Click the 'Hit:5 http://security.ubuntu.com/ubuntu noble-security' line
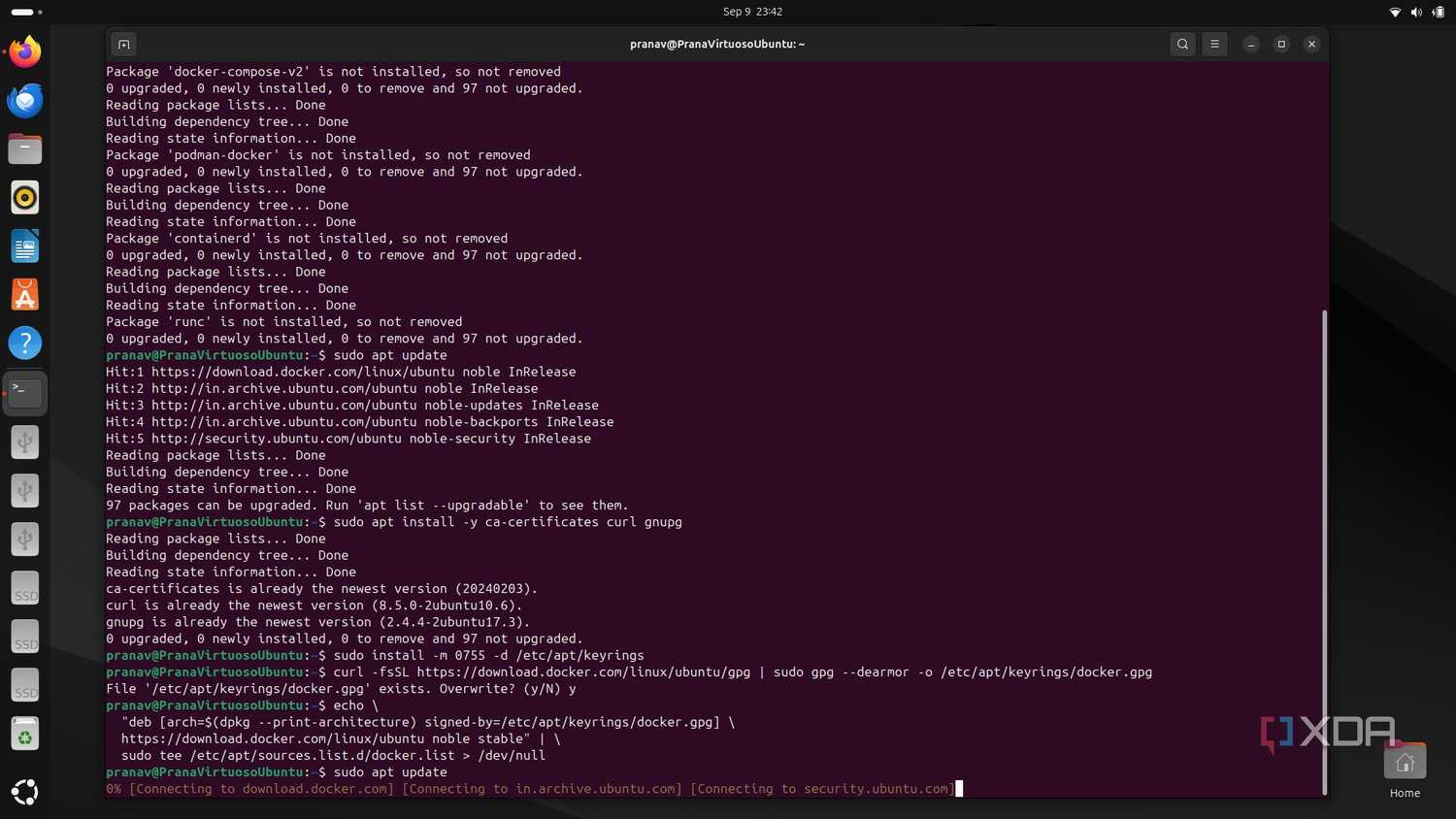1456x819 pixels. [x=348, y=439]
